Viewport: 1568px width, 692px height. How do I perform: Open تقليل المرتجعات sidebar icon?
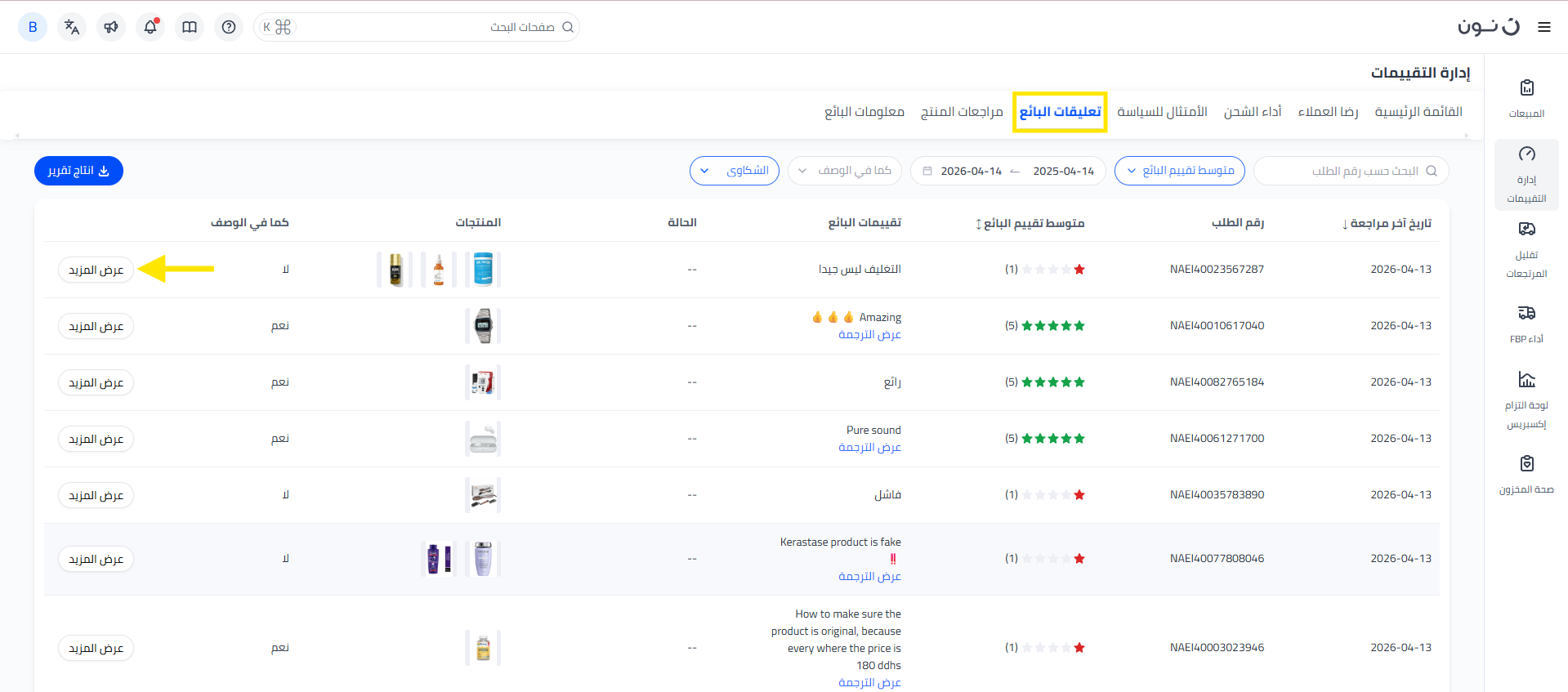click(1526, 249)
